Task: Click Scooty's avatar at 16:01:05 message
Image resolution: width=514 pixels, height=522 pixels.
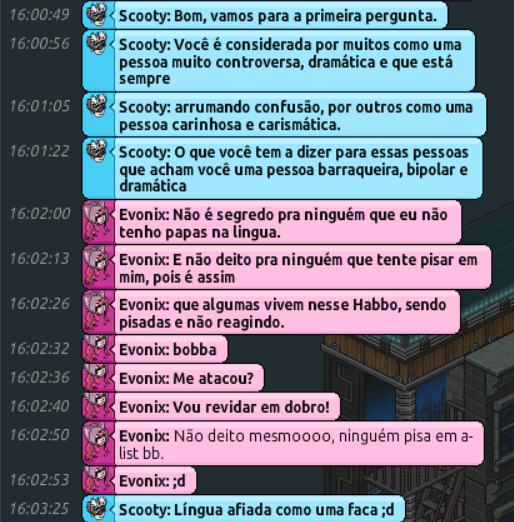Action: pyautogui.click(x=97, y=106)
